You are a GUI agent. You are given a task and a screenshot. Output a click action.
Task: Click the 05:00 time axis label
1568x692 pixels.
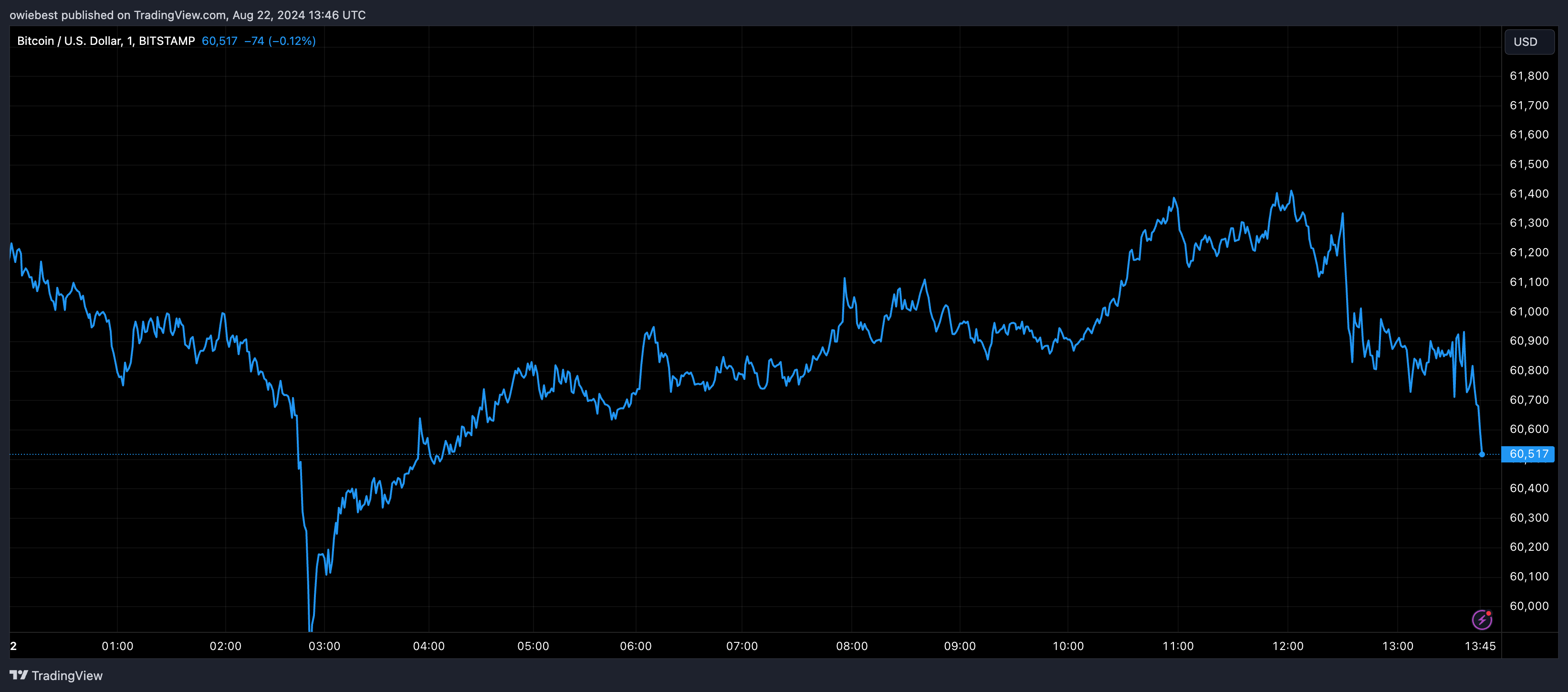coord(533,646)
